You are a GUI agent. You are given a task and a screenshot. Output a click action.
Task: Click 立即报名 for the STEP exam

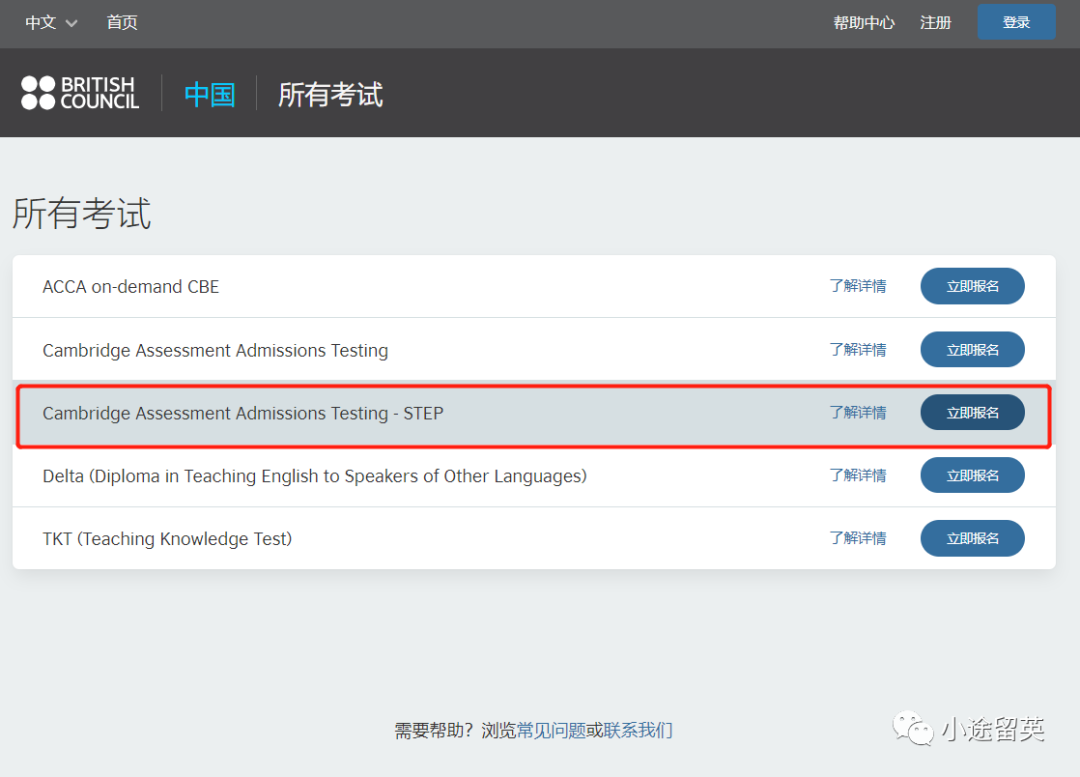972,413
